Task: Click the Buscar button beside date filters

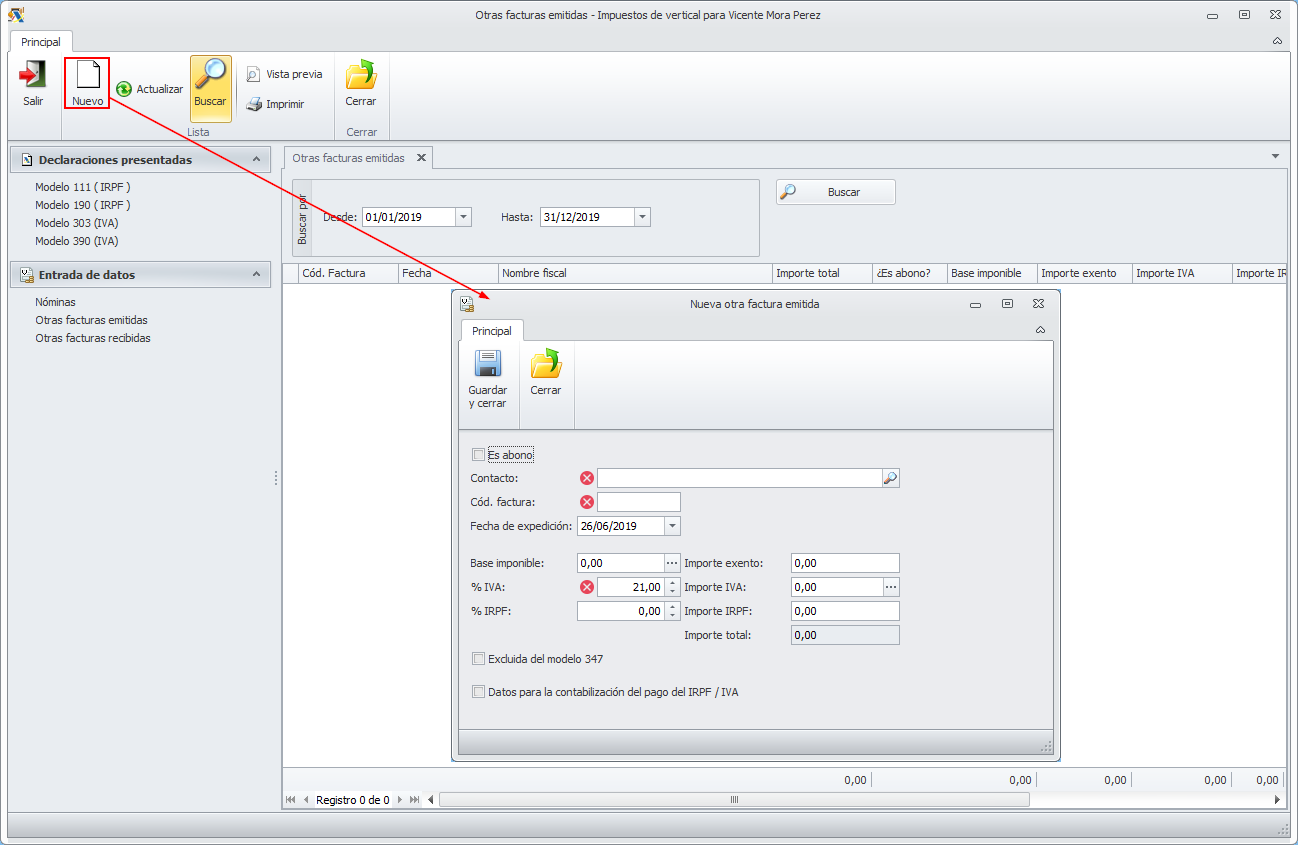Action: [836, 192]
